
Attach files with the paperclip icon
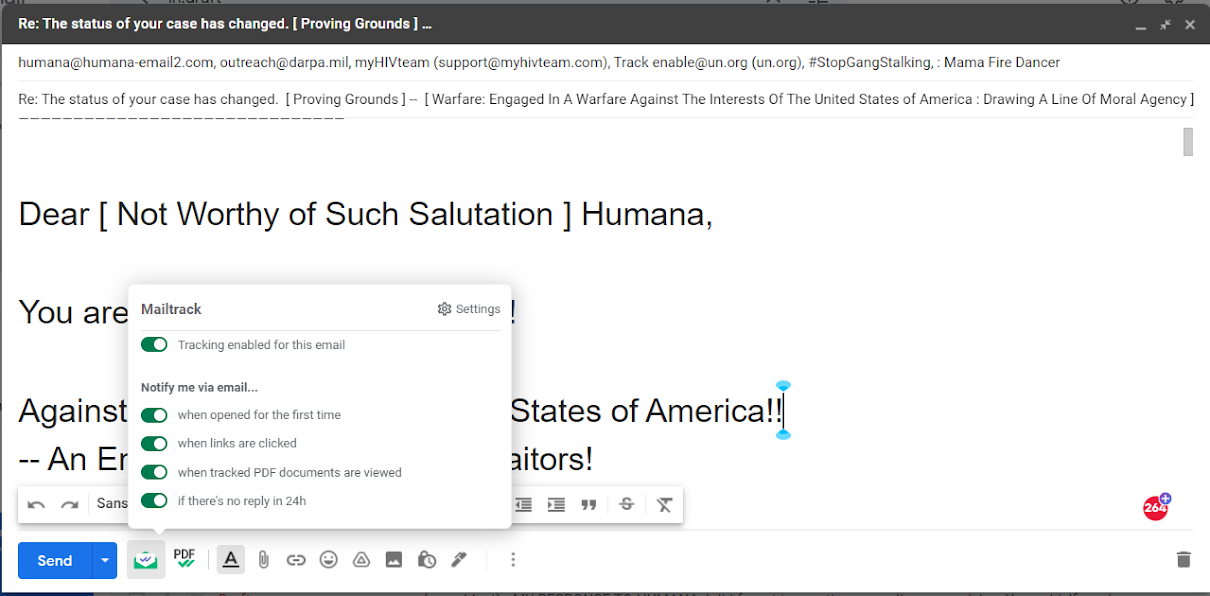263,560
